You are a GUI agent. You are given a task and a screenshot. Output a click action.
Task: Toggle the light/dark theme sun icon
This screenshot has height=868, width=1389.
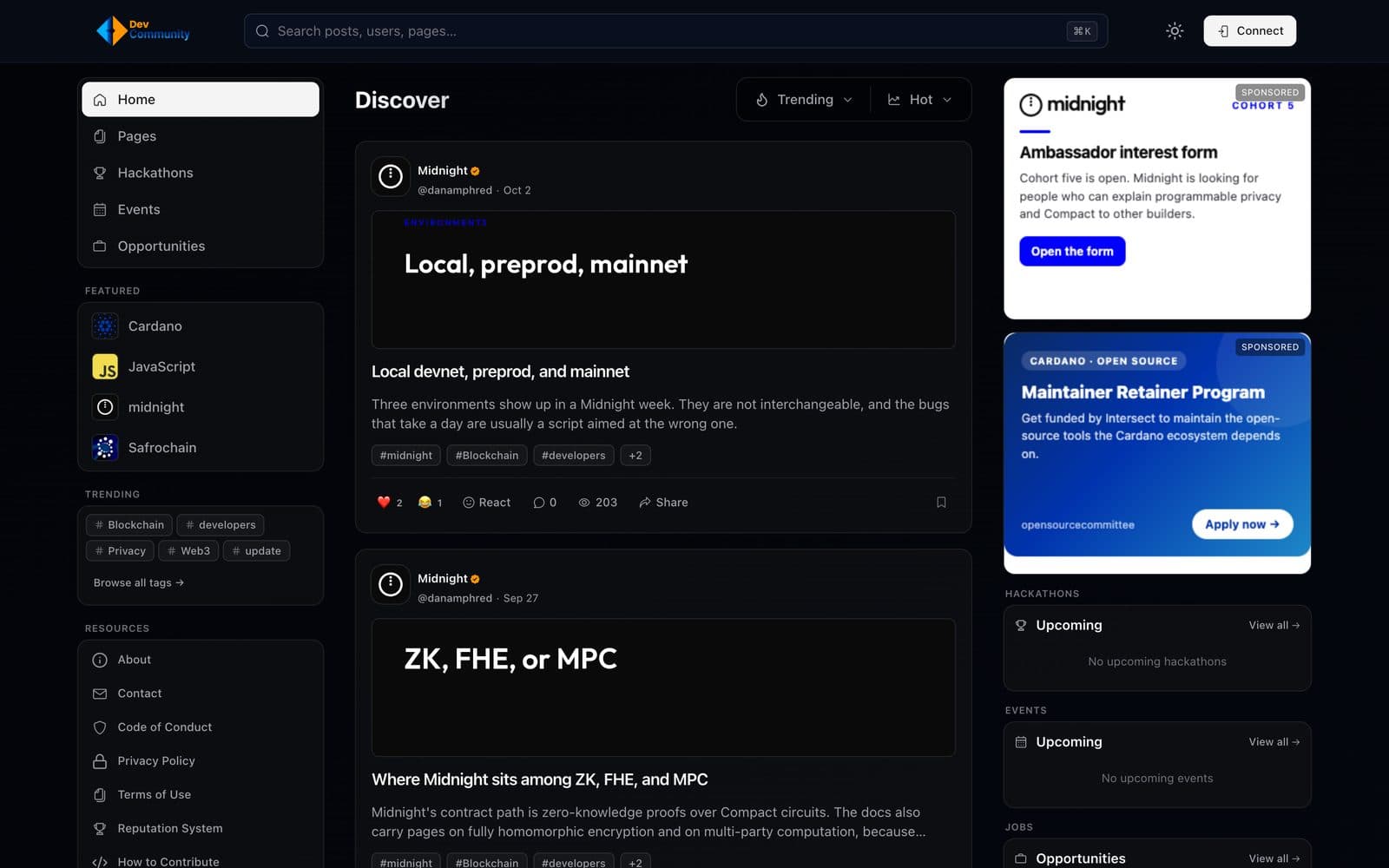tap(1175, 30)
